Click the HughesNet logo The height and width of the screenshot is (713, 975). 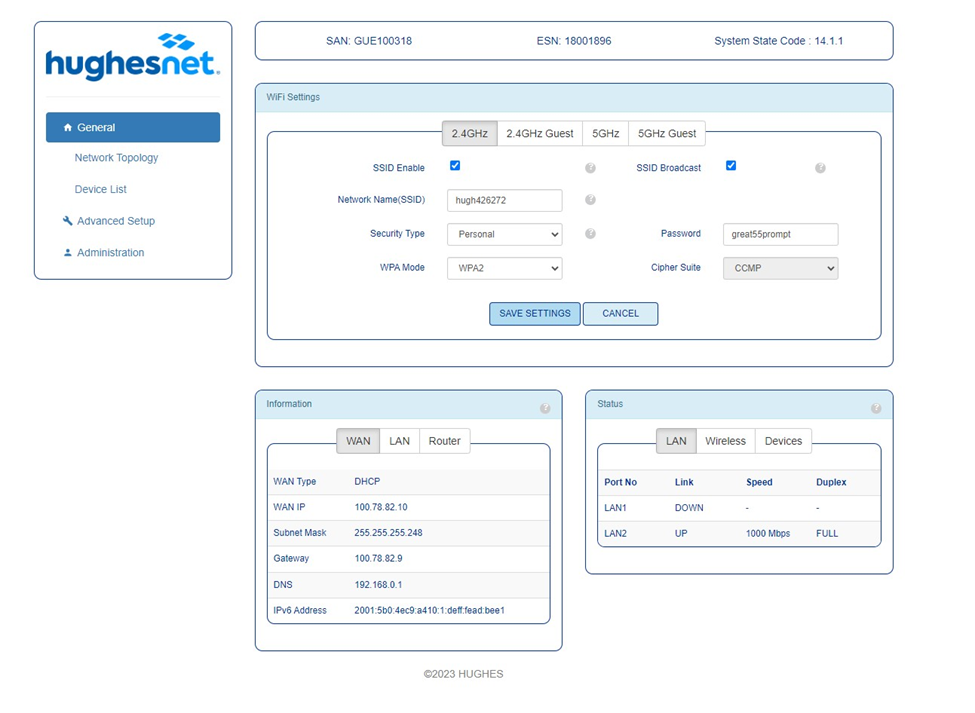point(132,57)
